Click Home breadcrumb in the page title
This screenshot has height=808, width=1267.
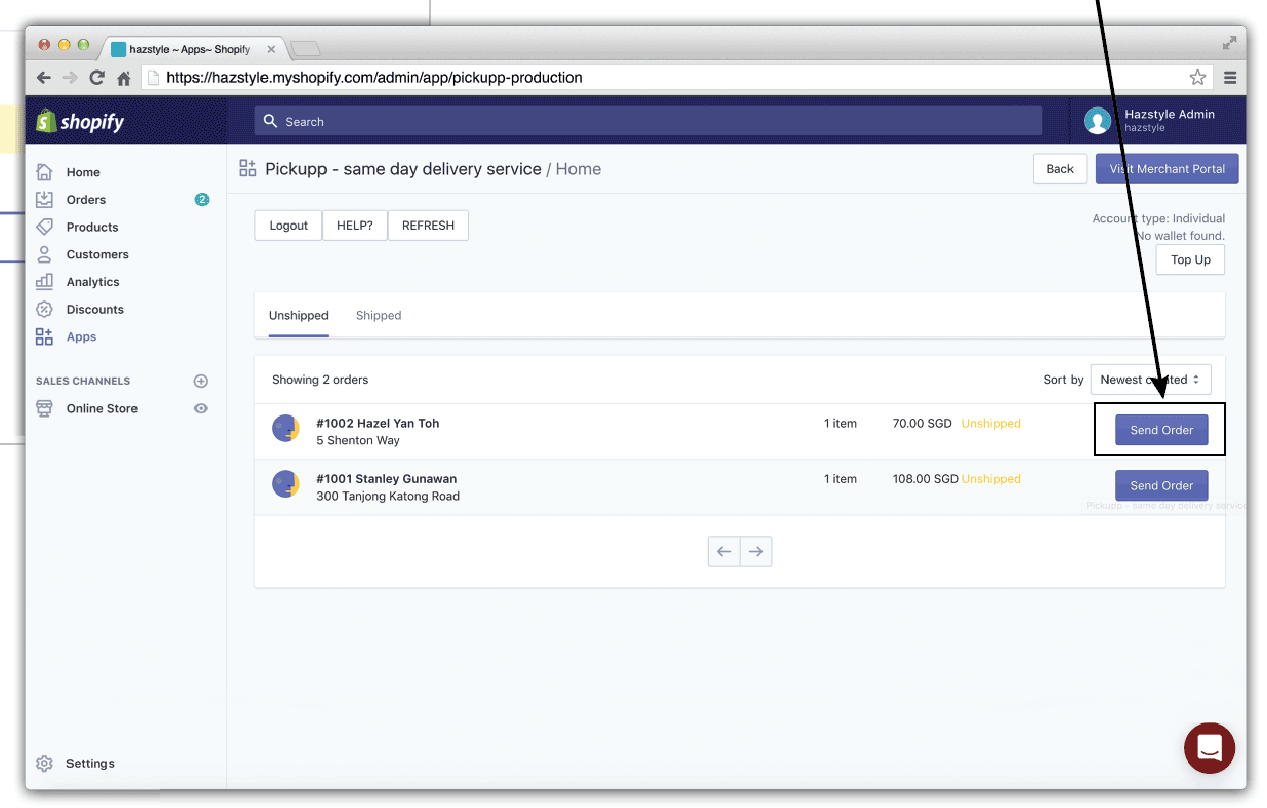[x=578, y=169]
